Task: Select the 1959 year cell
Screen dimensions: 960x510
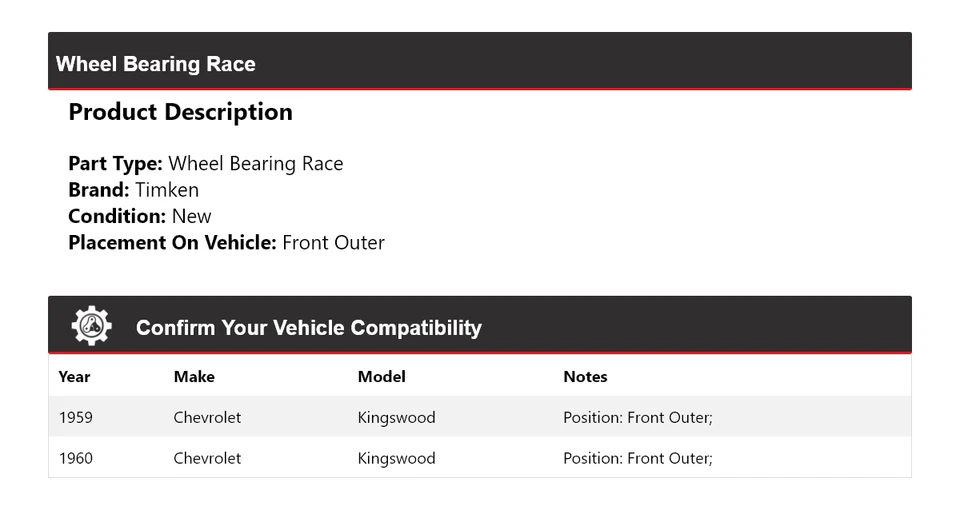Action: click(76, 417)
